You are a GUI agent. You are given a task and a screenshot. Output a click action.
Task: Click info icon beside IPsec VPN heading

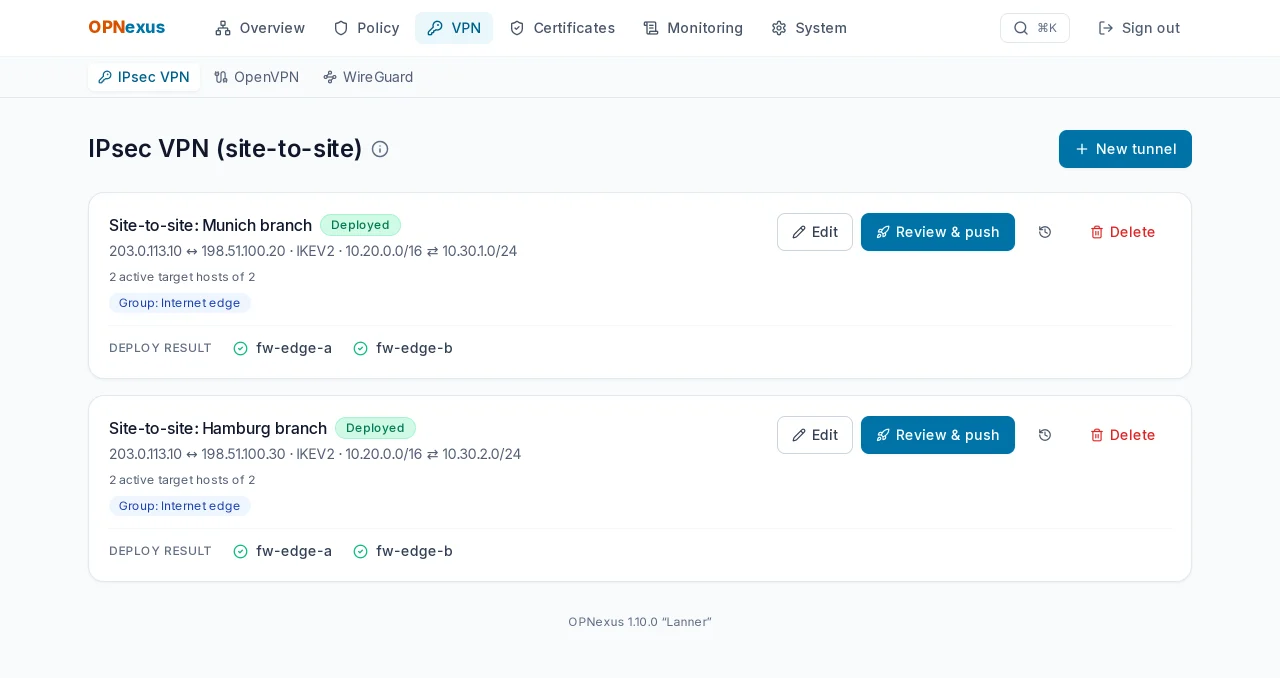pos(380,149)
